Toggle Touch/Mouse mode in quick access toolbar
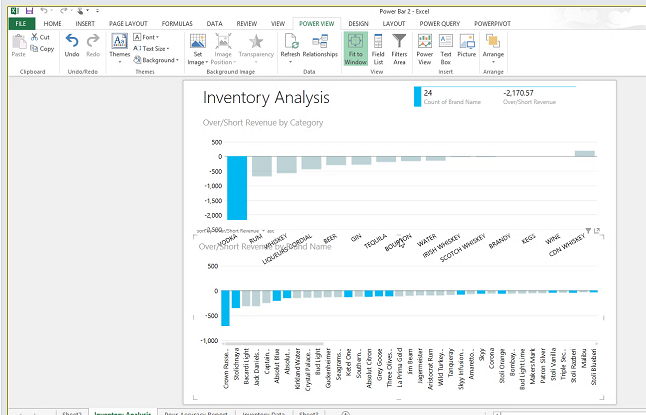The height and width of the screenshot is (415, 646). coord(80,11)
